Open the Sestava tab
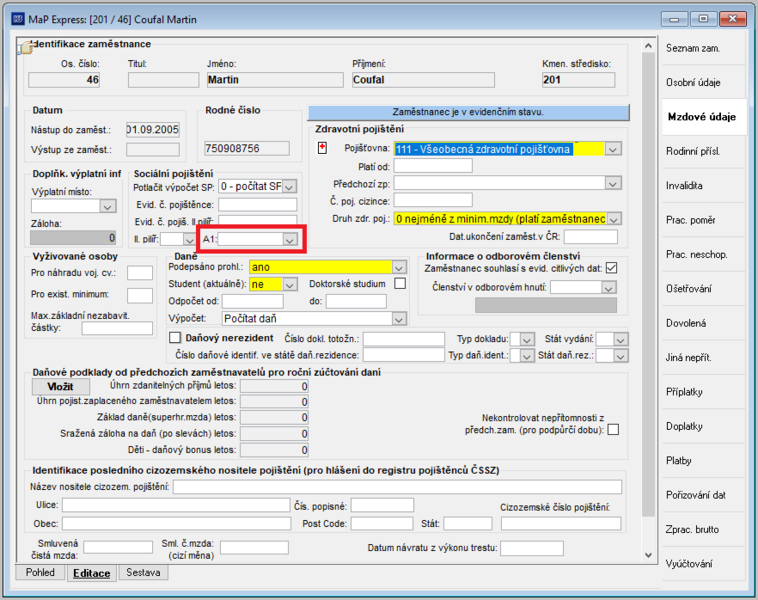Screen dimensions: 758x600 point(143,572)
